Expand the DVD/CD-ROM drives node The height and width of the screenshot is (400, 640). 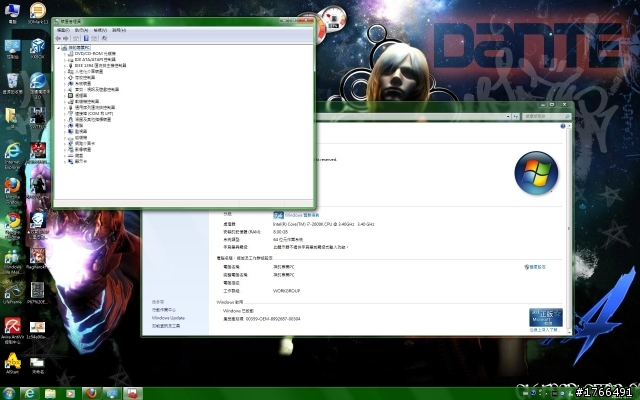(x=64, y=54)
